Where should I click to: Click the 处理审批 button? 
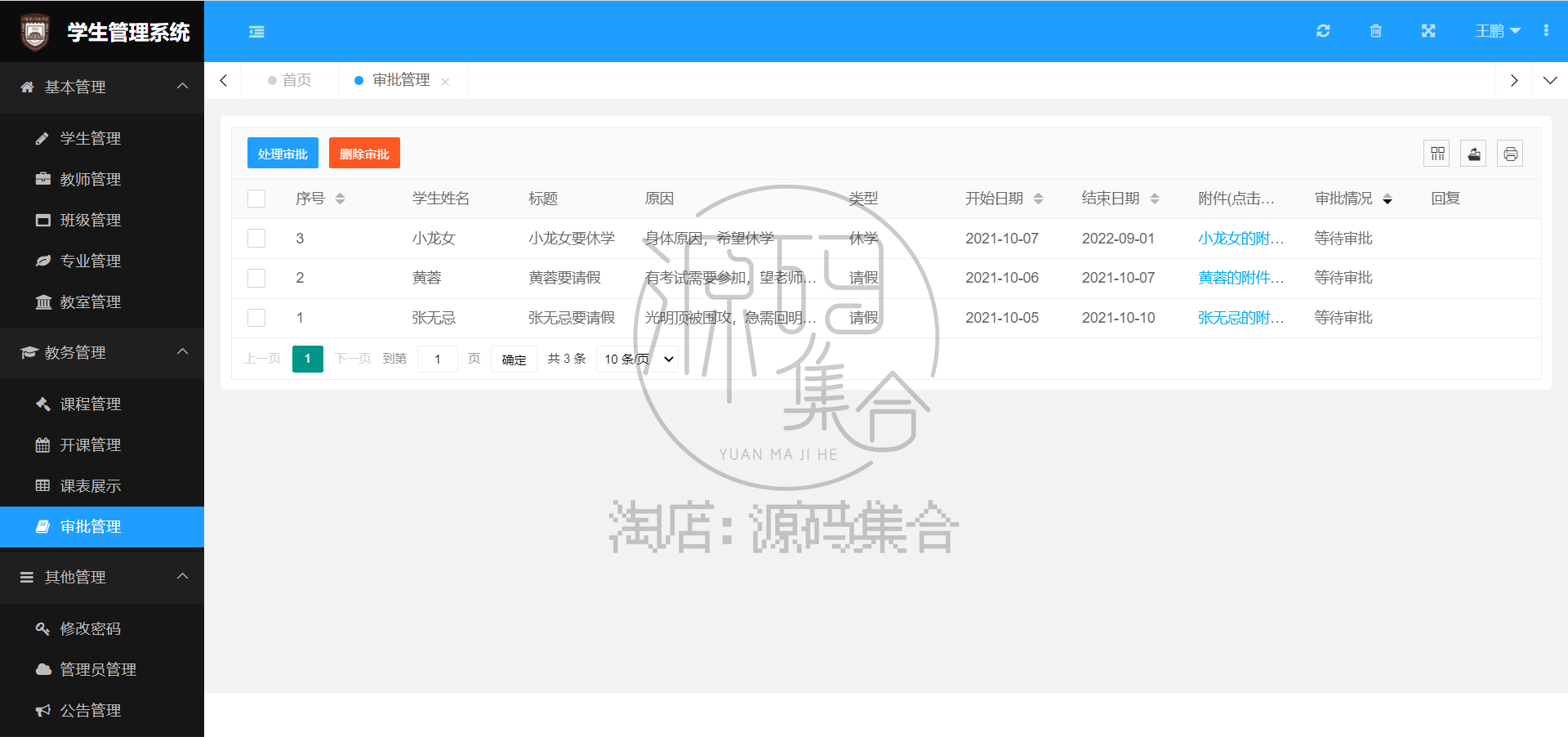tap(283, 154)
